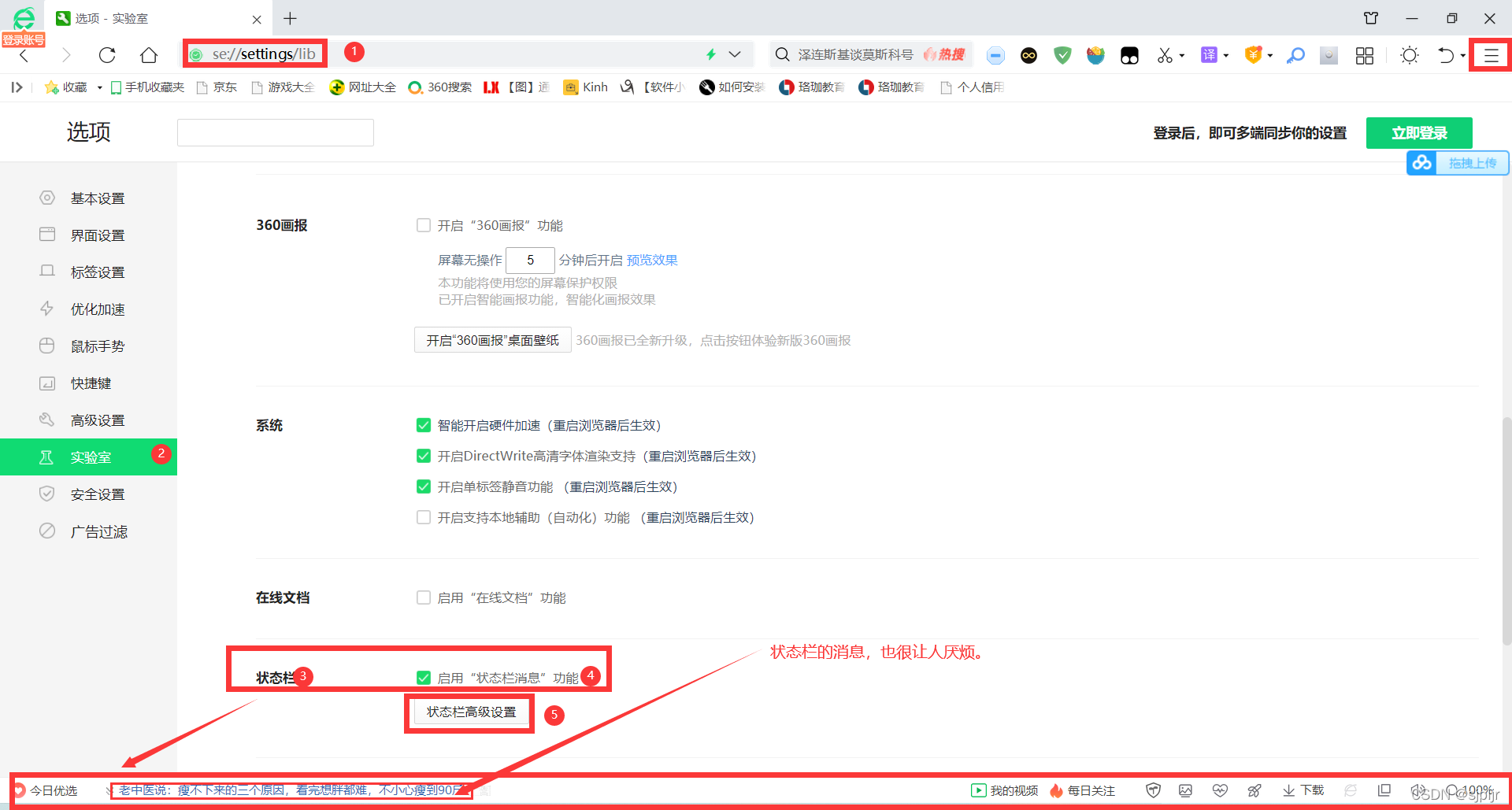Click the rocket accelerator status bar icon

1254,790
